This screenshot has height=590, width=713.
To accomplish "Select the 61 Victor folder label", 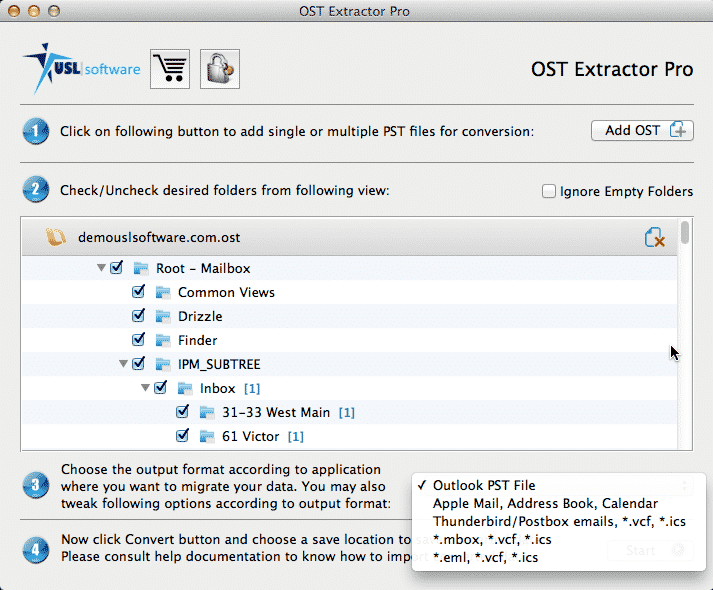I will tap(251, 437).
